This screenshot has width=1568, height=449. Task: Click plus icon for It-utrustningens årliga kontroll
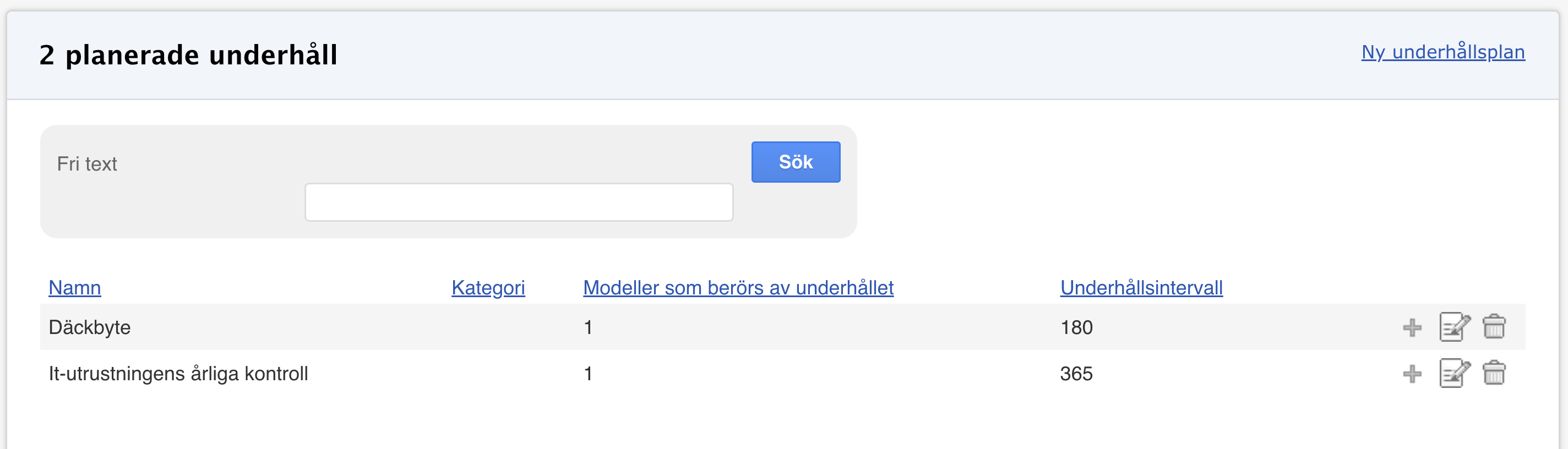coord(1412,374)
